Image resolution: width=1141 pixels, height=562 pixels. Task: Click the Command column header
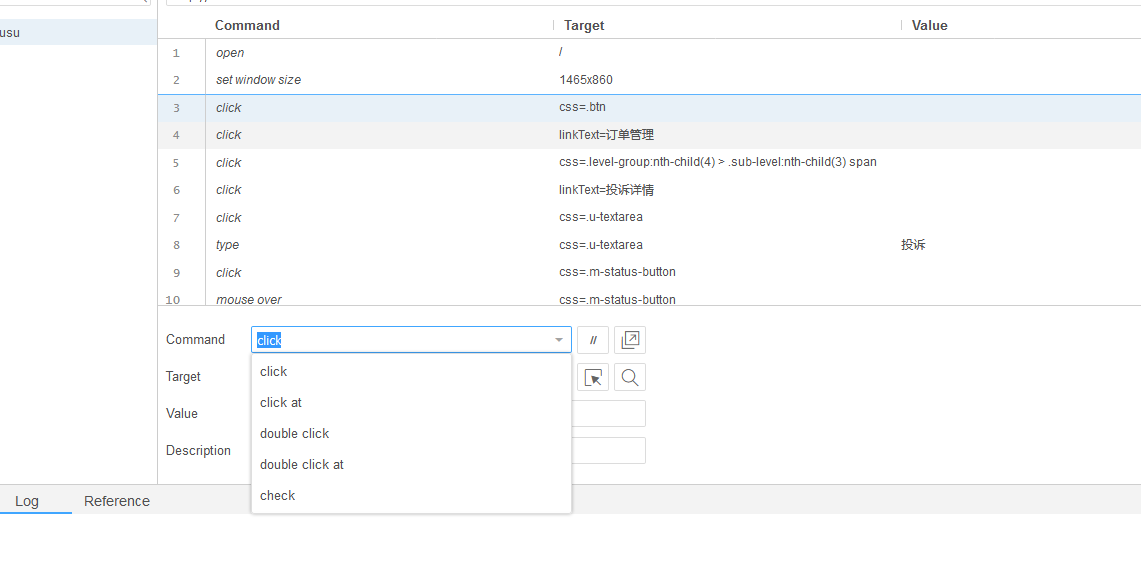[x=247, y=25]
